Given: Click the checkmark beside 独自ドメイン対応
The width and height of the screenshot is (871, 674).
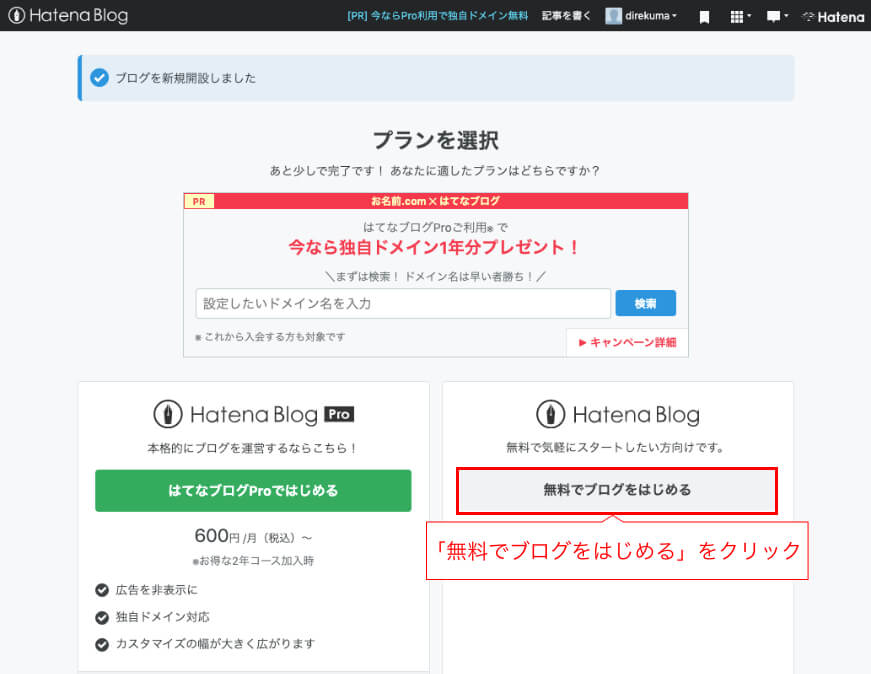Looking at the screenshot, I should point(102,617).
